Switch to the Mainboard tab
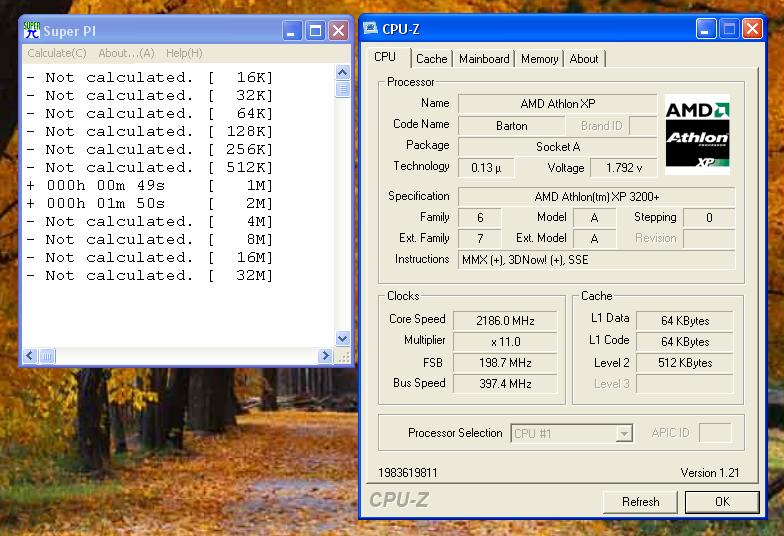Screen dimensions: 784x536 [484, 59]
